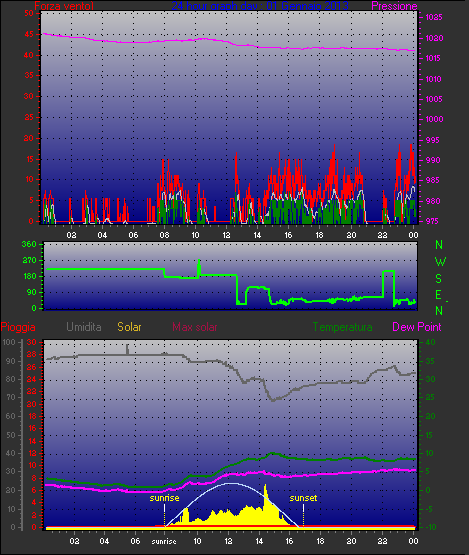Select the magenta Dew Point label
Viewport: 469px width, 555px height.
point(417,327)
